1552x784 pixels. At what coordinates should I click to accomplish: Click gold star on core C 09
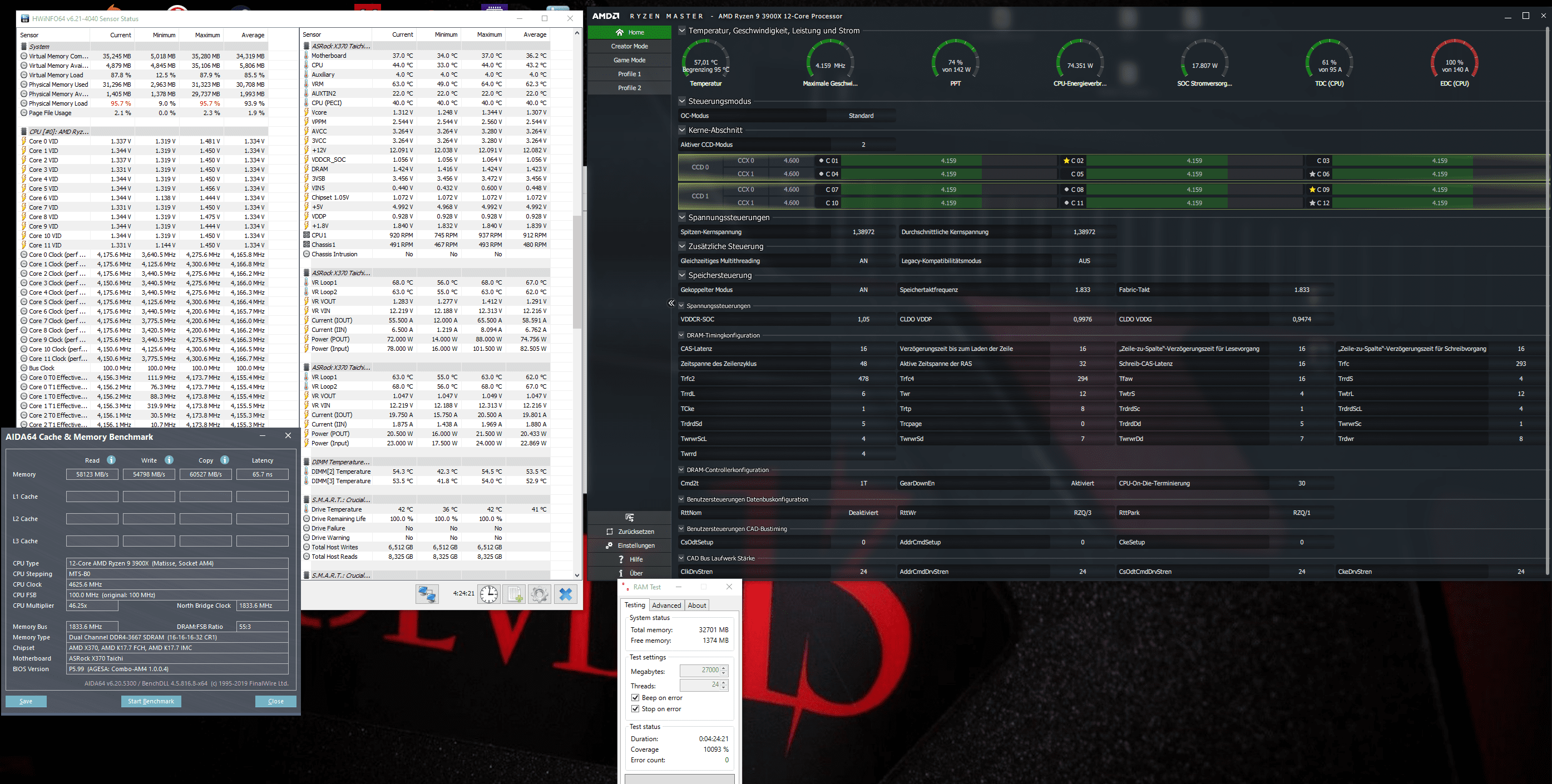pyautogui.click(x=1312, y=190)
